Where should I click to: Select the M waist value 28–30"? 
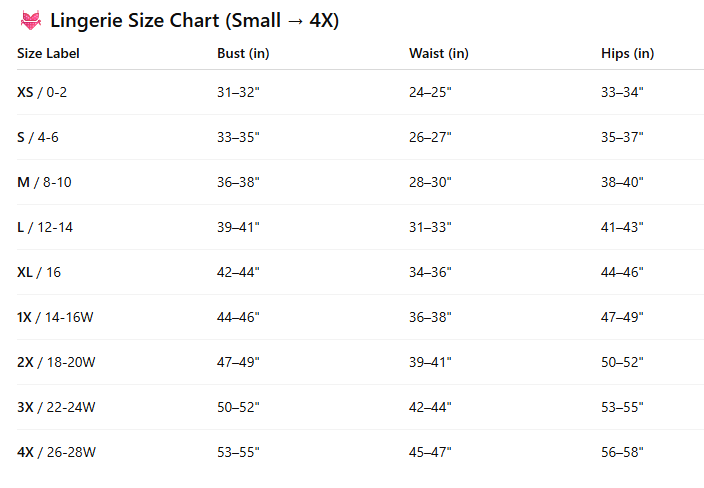(x=430, y=182)
